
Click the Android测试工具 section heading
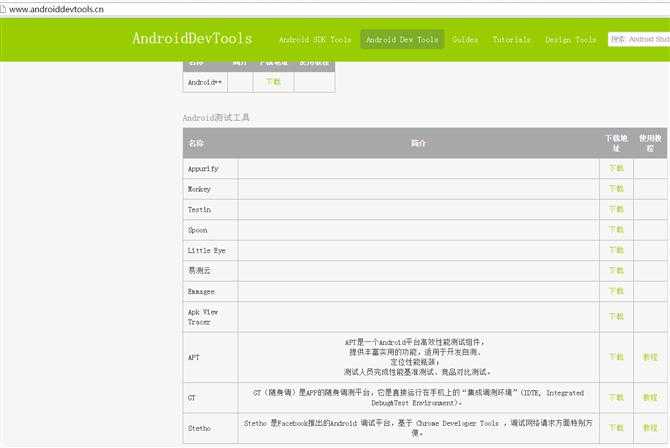(216, 118)
